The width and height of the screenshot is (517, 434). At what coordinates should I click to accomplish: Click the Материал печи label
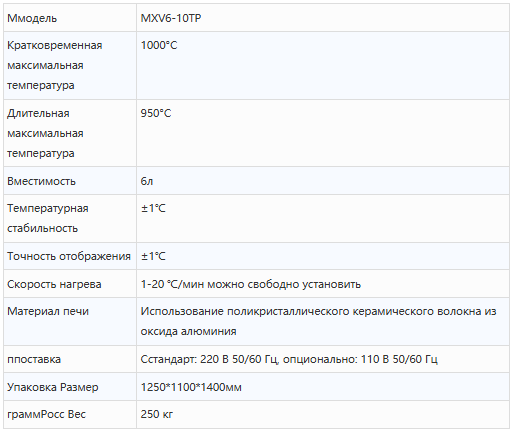[48, 311]
